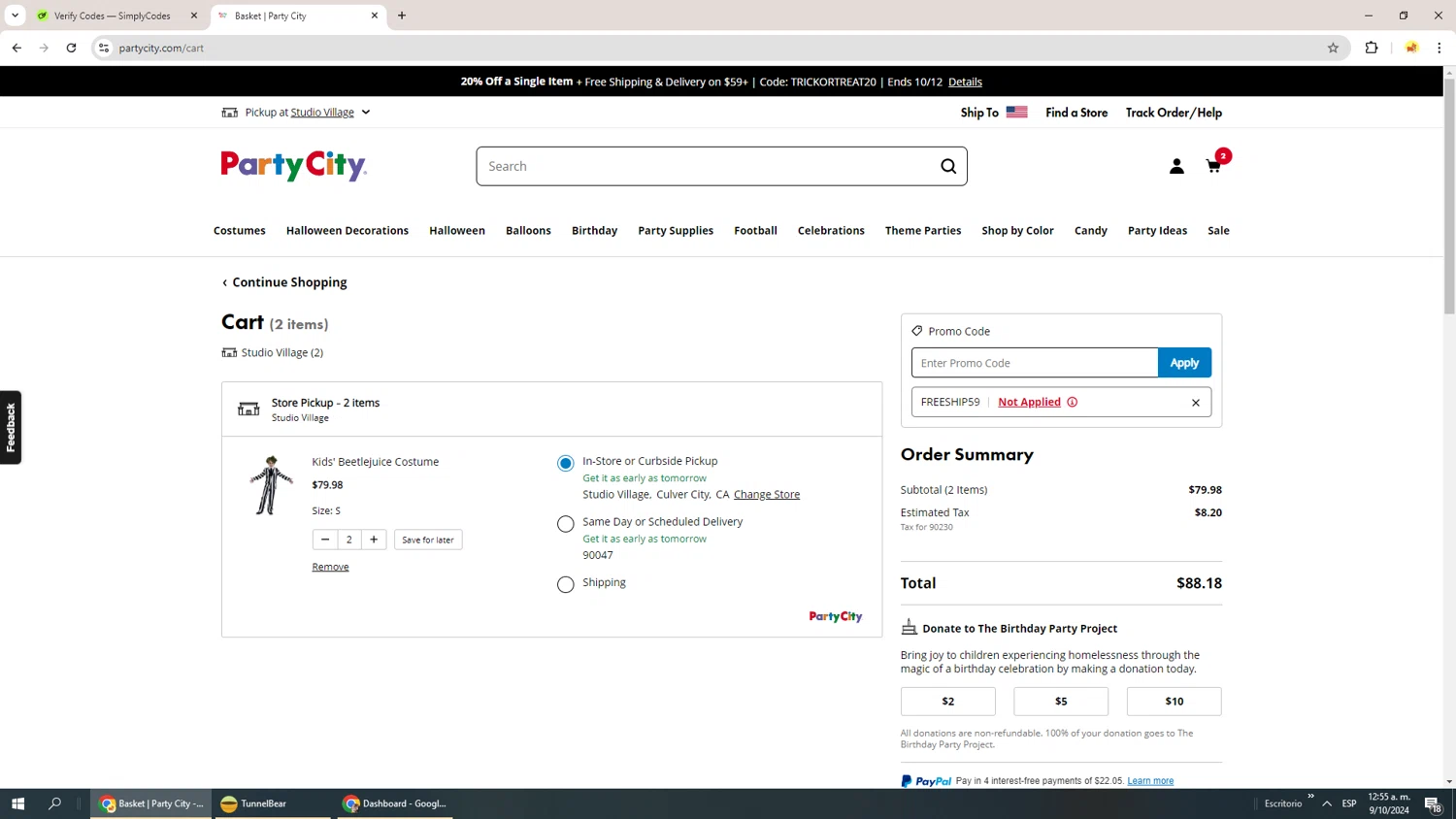Open Kids' Beetlejuice Costume product title
1456x819 pixels.
coord(376,462)
